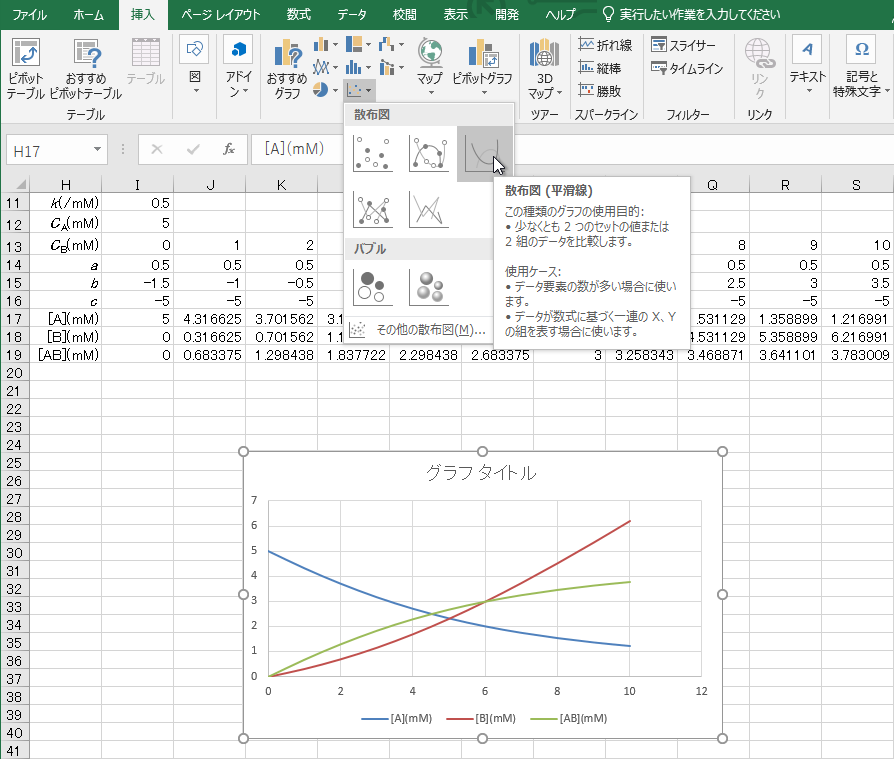The height and width of the screenshot is (759, 894).
Task: Select row 17 header
Action: point(14,319)
